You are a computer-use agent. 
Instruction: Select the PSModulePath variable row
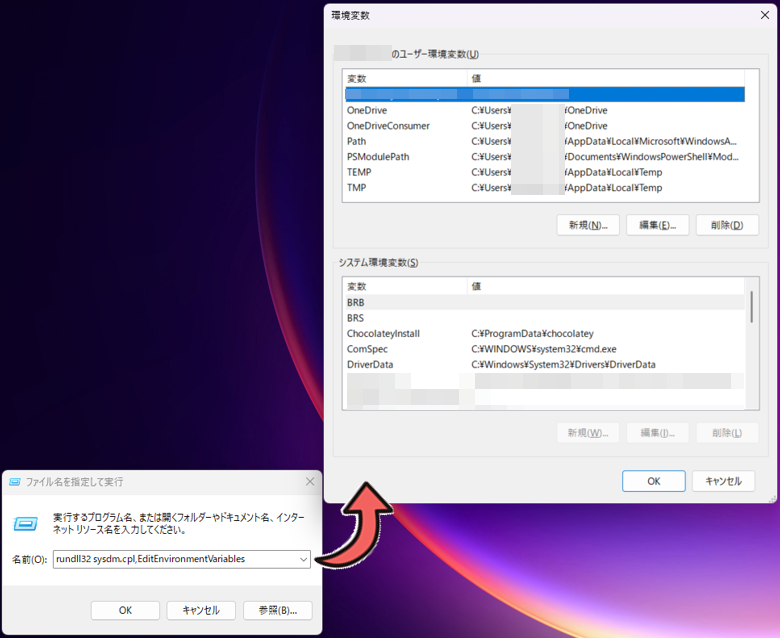pos(545,157)
